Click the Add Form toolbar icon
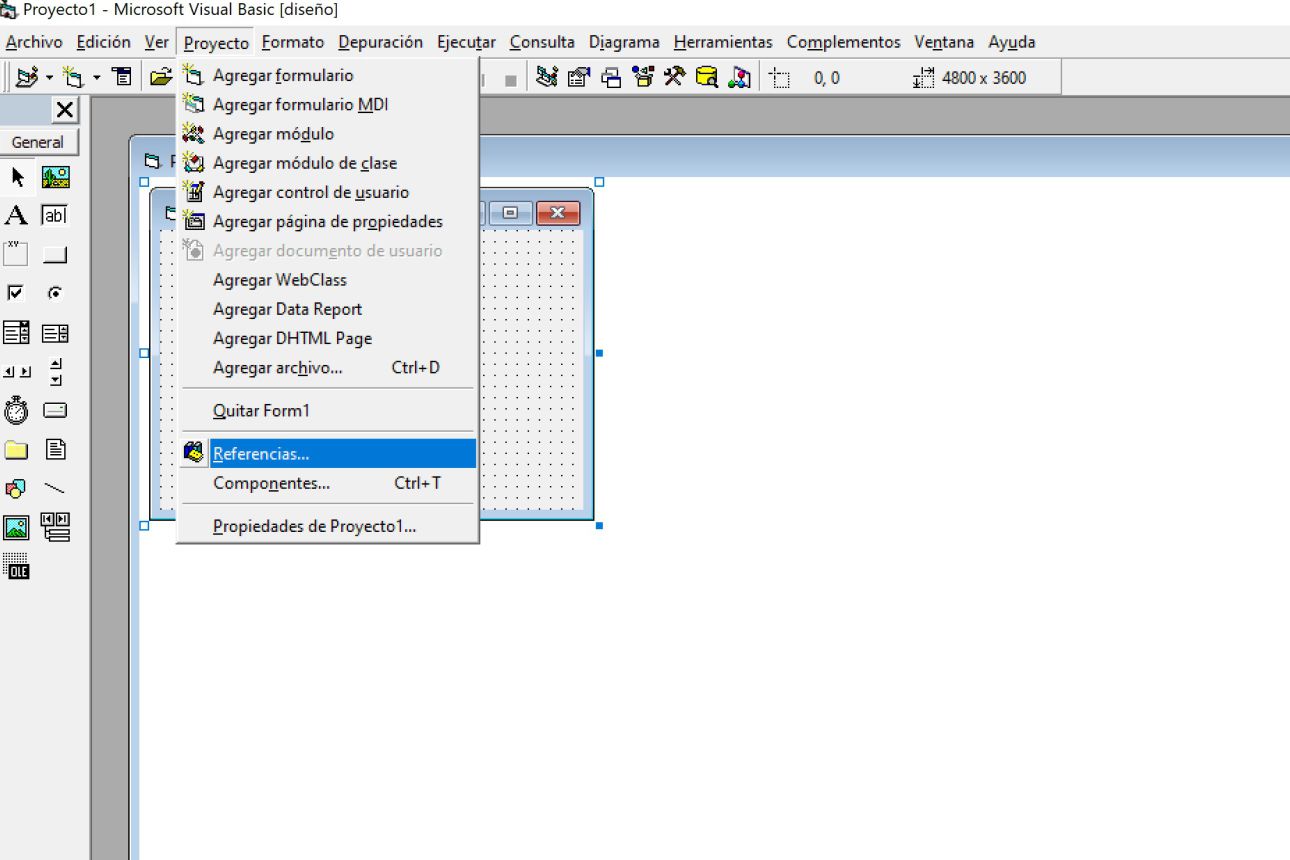The height and width of the screenshot is (860, 1290). (x=73, y=77)
